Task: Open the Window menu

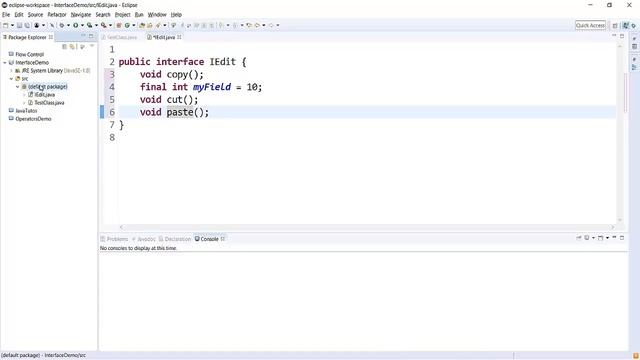Action: (157, 14)
